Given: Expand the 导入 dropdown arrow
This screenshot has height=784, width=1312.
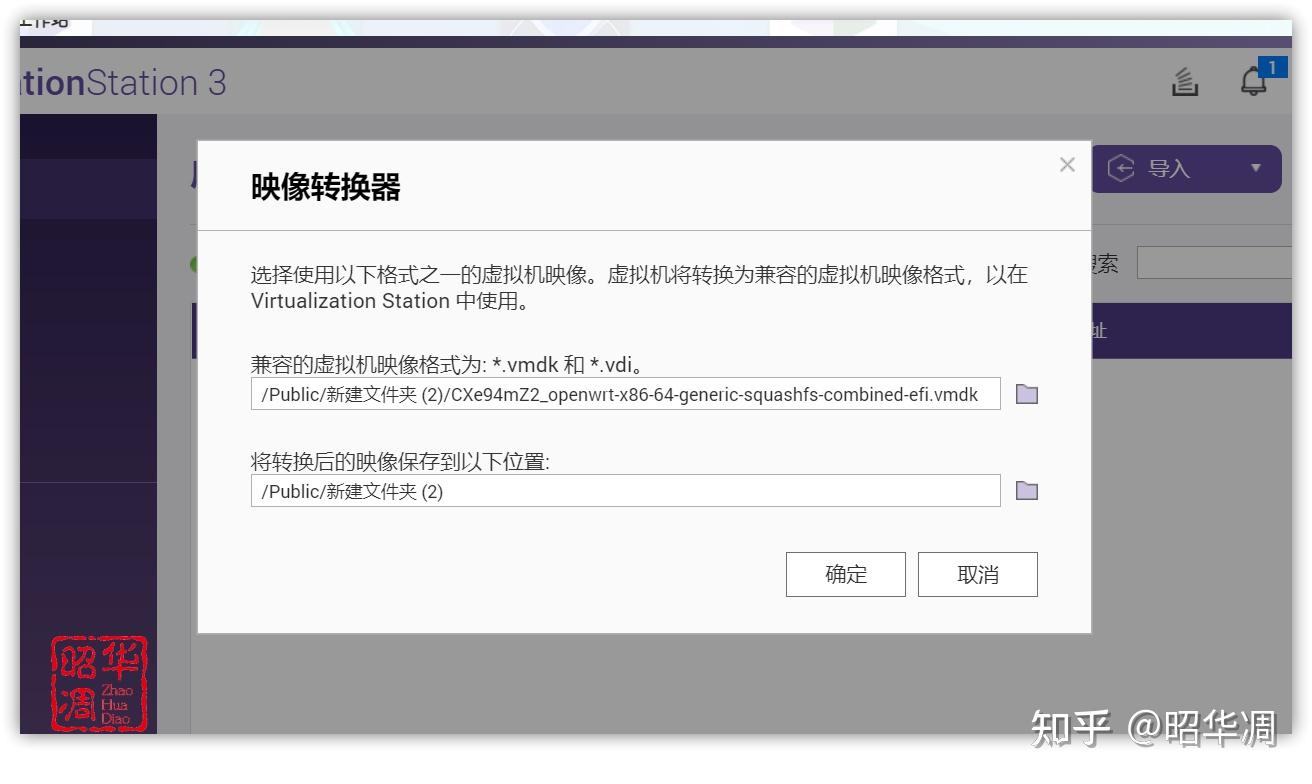Looking at the screenshot, I should 1256,168.
